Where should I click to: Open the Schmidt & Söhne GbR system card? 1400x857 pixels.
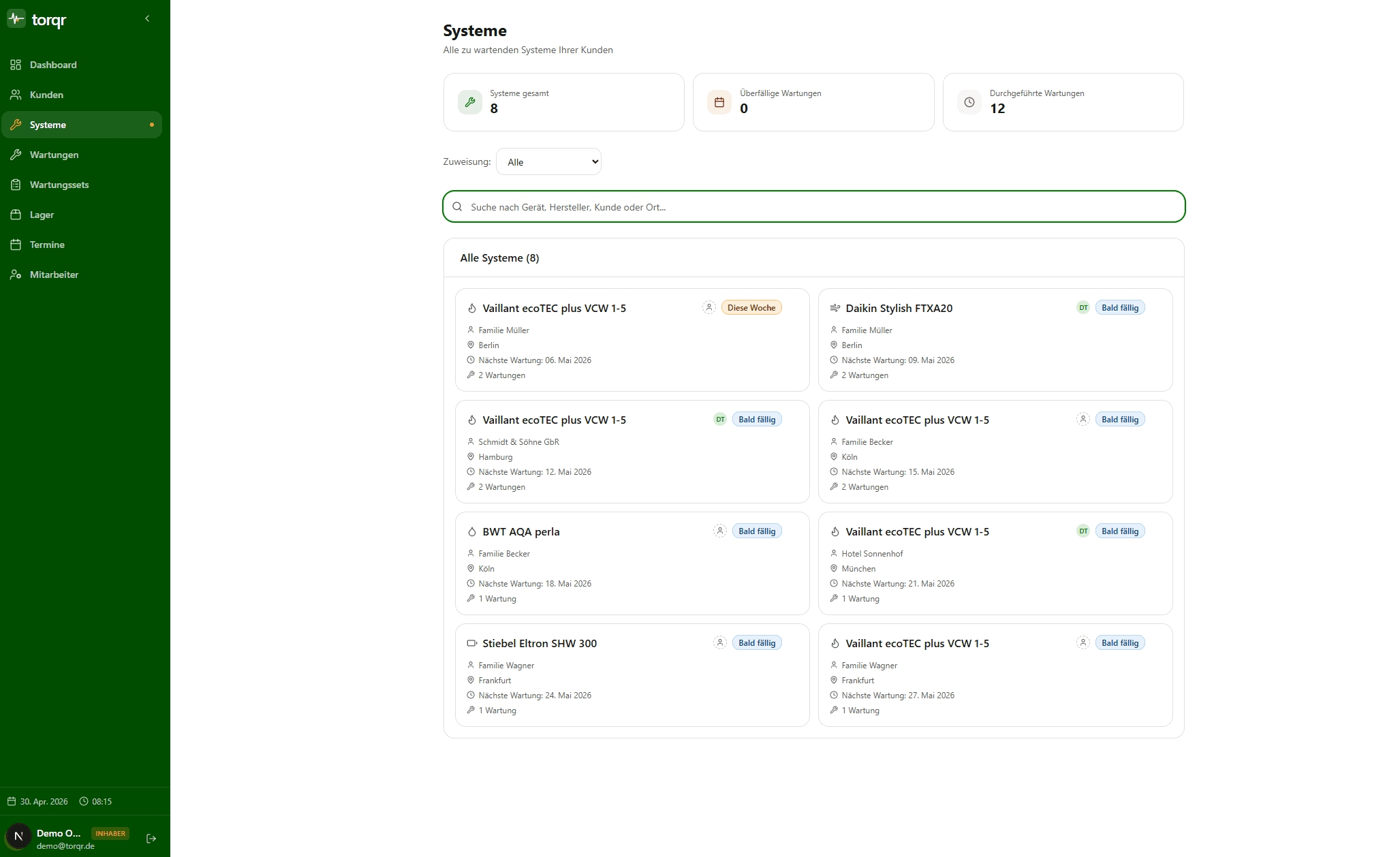pos(632,452)
